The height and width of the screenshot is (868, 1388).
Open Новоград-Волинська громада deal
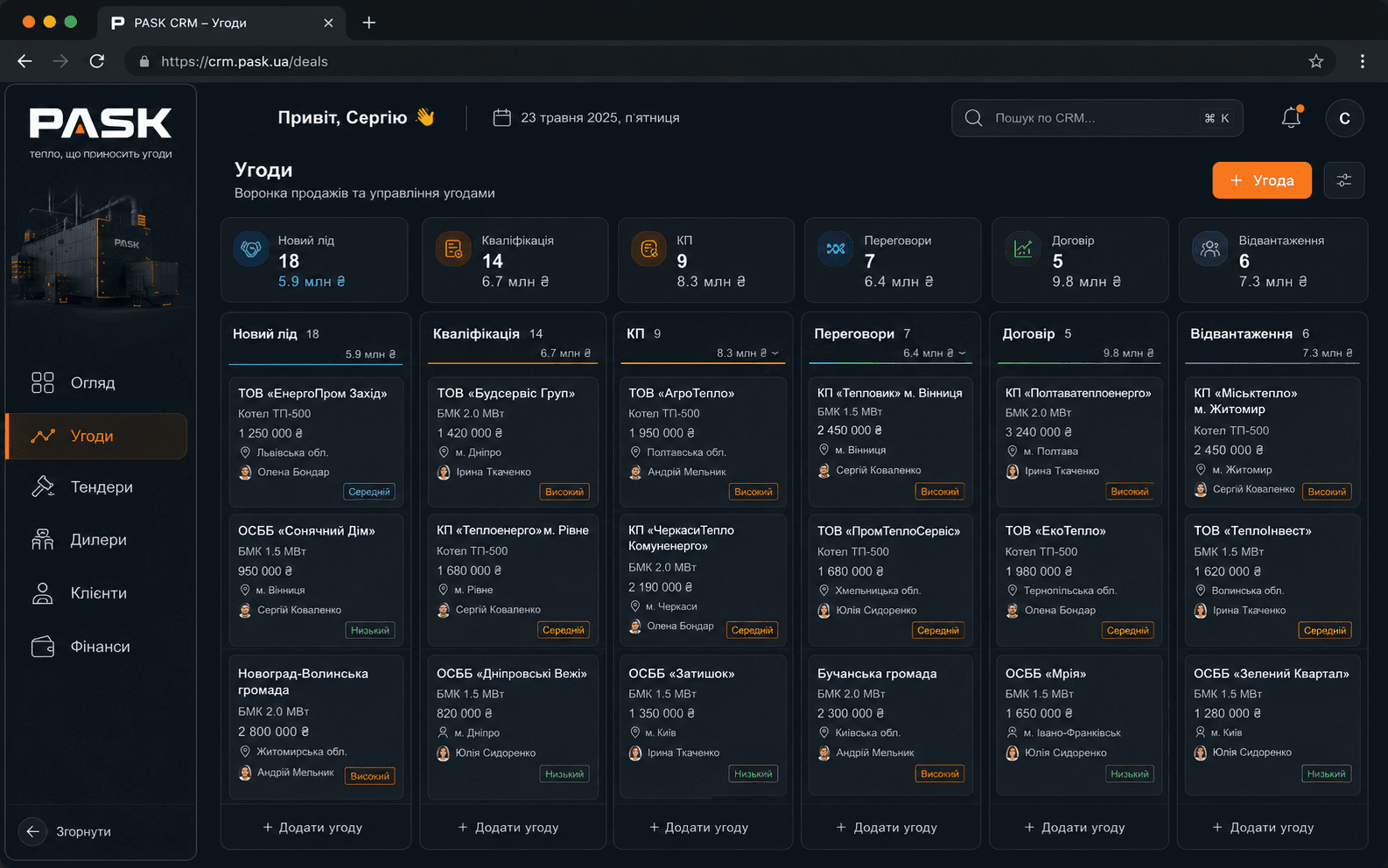pos(316,727)
